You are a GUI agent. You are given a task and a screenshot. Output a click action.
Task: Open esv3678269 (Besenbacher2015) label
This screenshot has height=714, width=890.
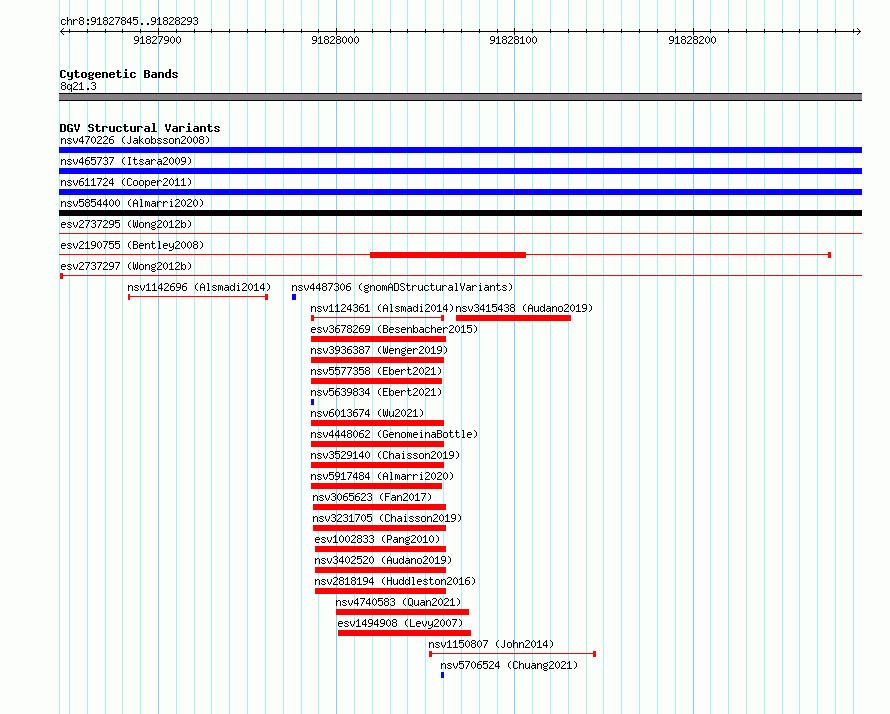coord(394,329)
